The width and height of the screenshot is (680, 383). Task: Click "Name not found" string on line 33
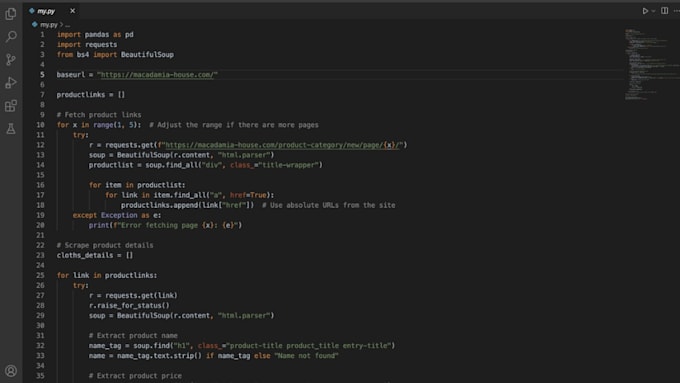[x=306, y=356]
